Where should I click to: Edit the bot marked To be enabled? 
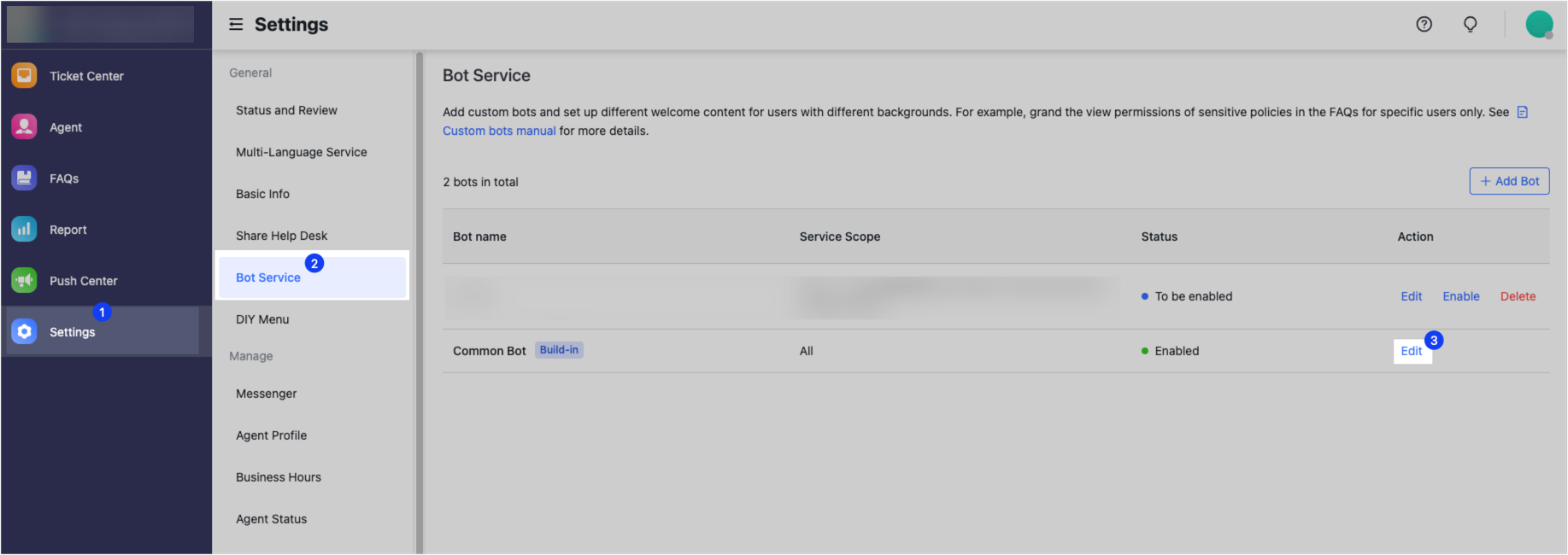[x=1411, y=296]
